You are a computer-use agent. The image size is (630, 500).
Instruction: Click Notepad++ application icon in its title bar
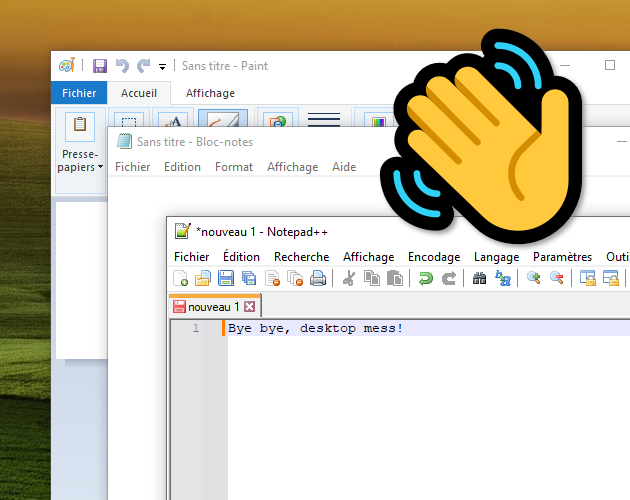point(182,231)
